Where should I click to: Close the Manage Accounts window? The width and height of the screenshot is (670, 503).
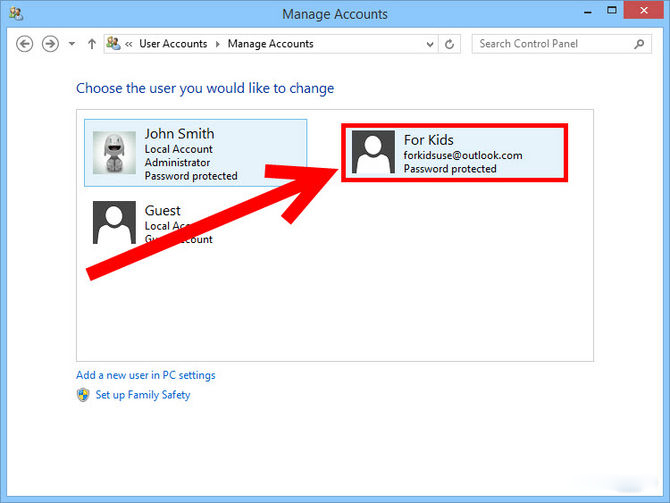click(x=644, y=10)
